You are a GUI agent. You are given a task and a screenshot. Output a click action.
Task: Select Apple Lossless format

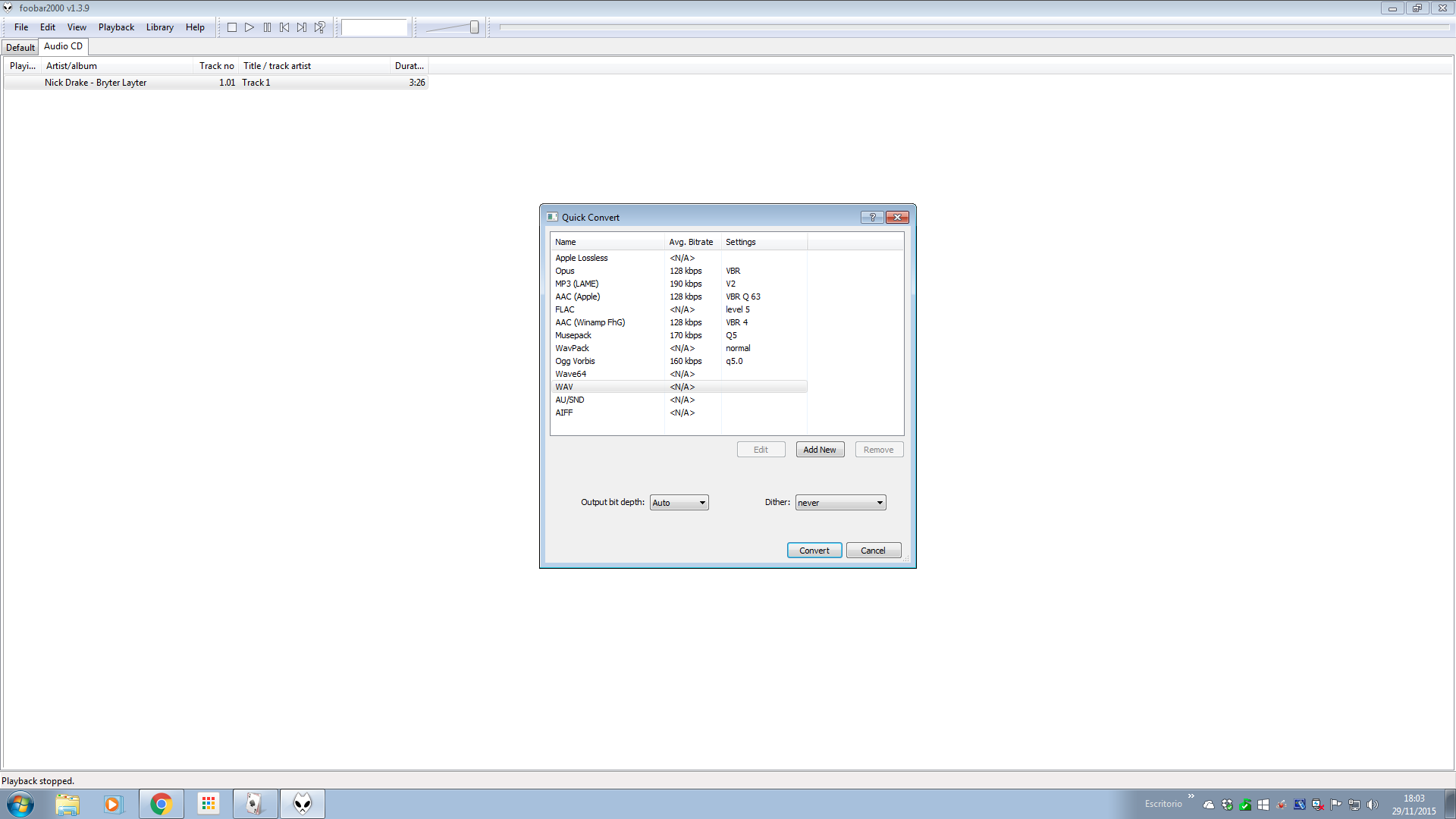[x=679, y=258]
